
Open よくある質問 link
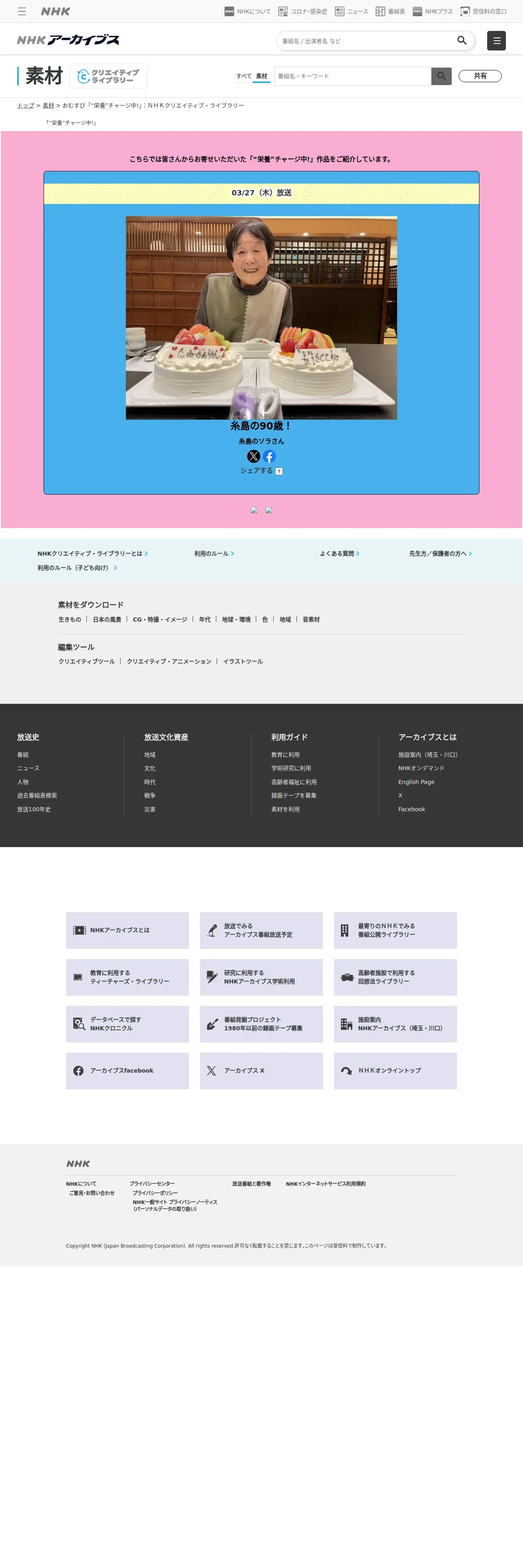[339, 553]
